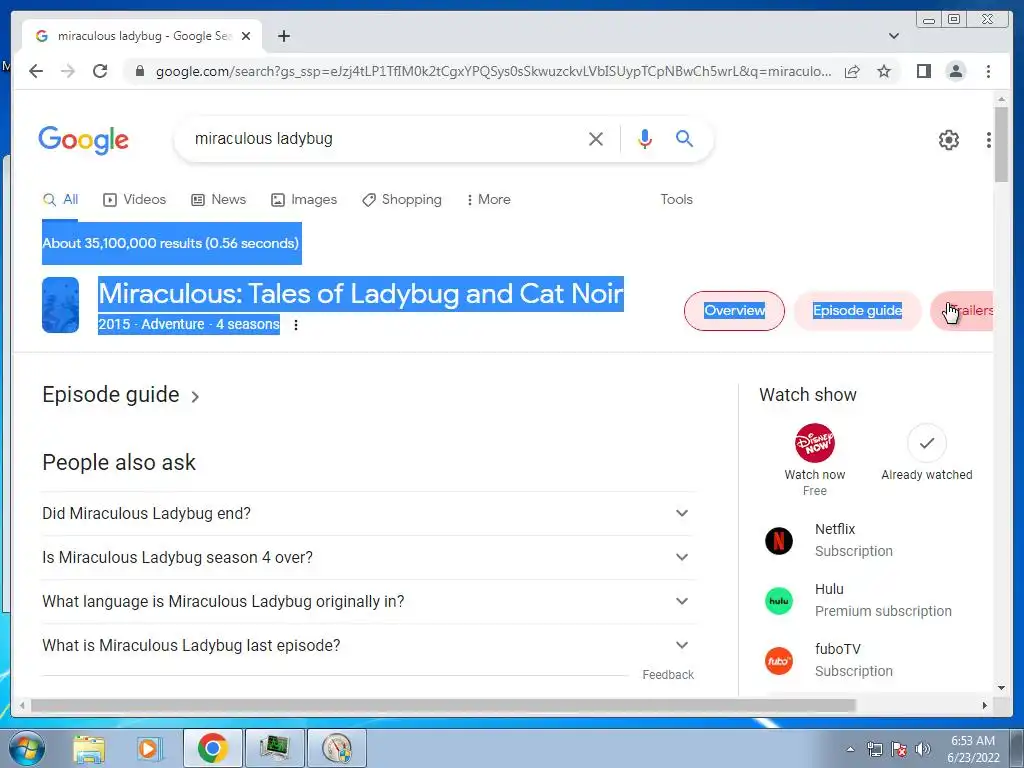
Task: Open the Episode guide heading link
Action: 121,395
